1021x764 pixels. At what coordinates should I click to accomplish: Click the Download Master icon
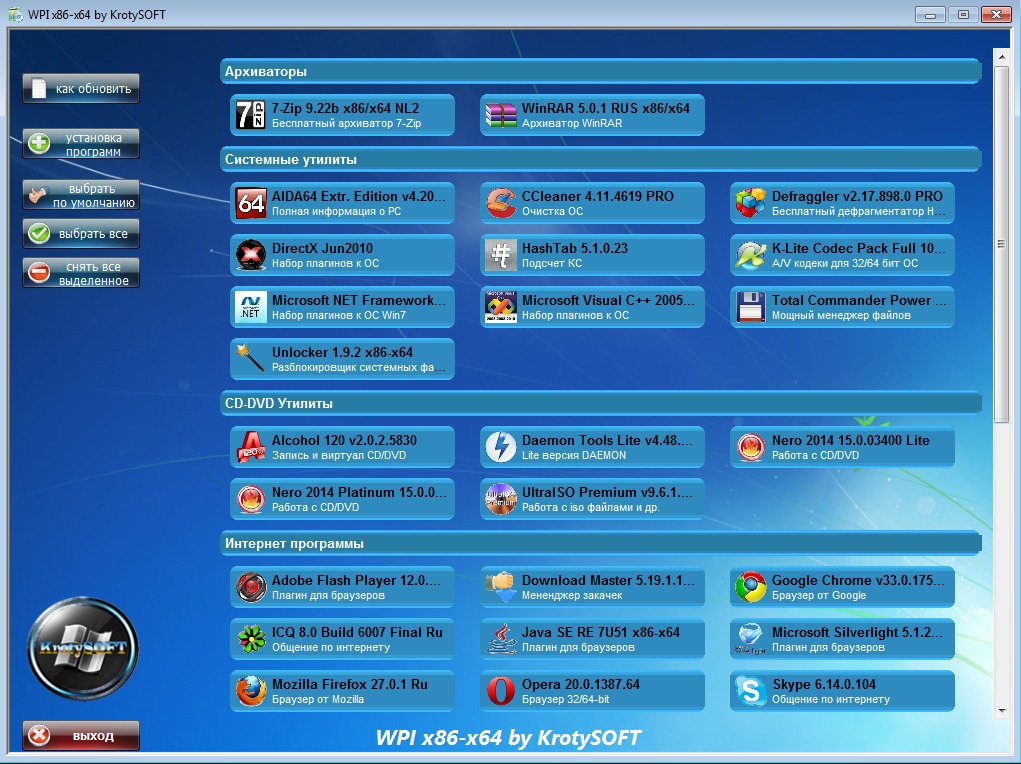(501, 587)
